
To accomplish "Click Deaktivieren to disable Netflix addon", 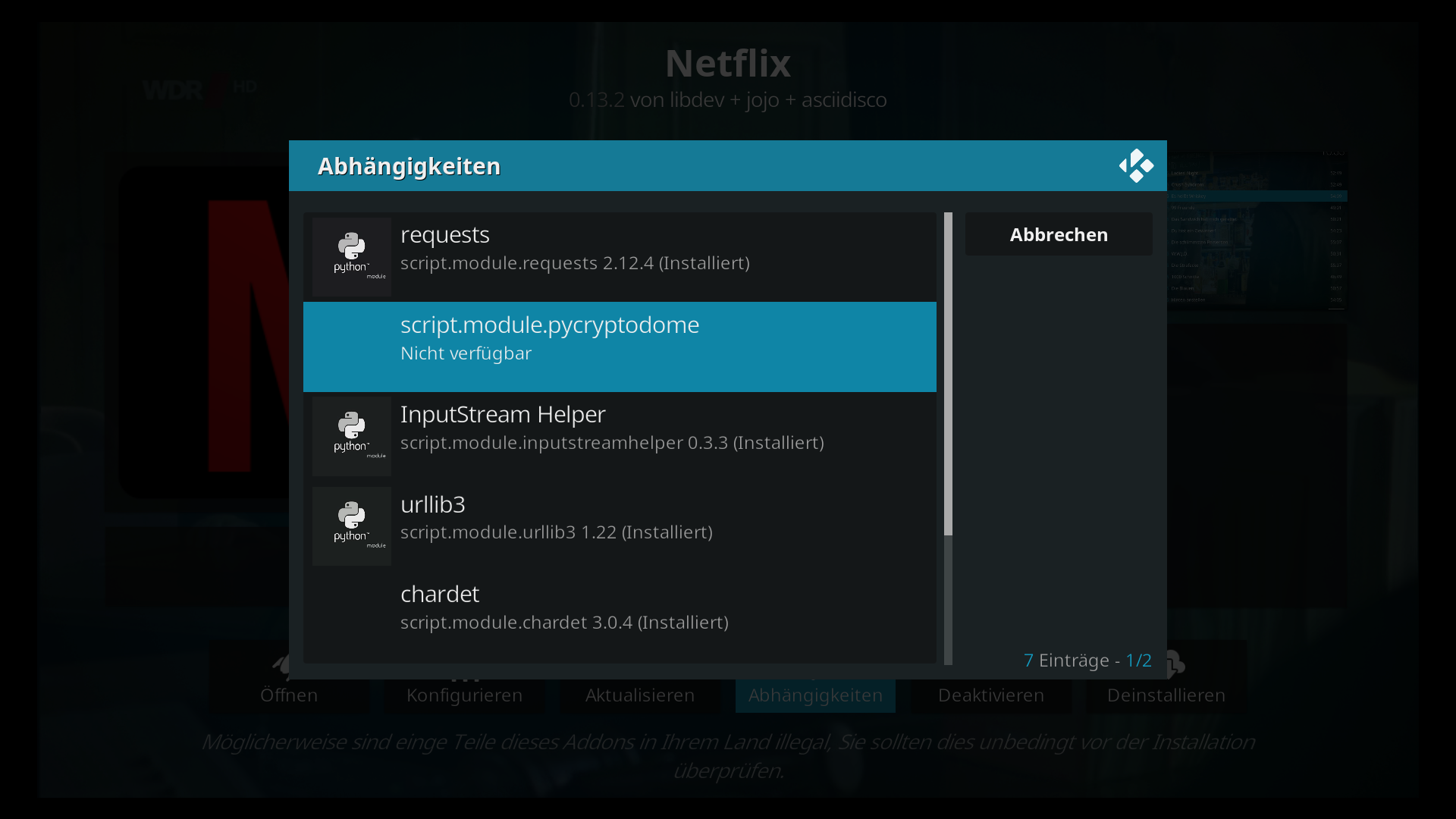I will tap(991, 695).
